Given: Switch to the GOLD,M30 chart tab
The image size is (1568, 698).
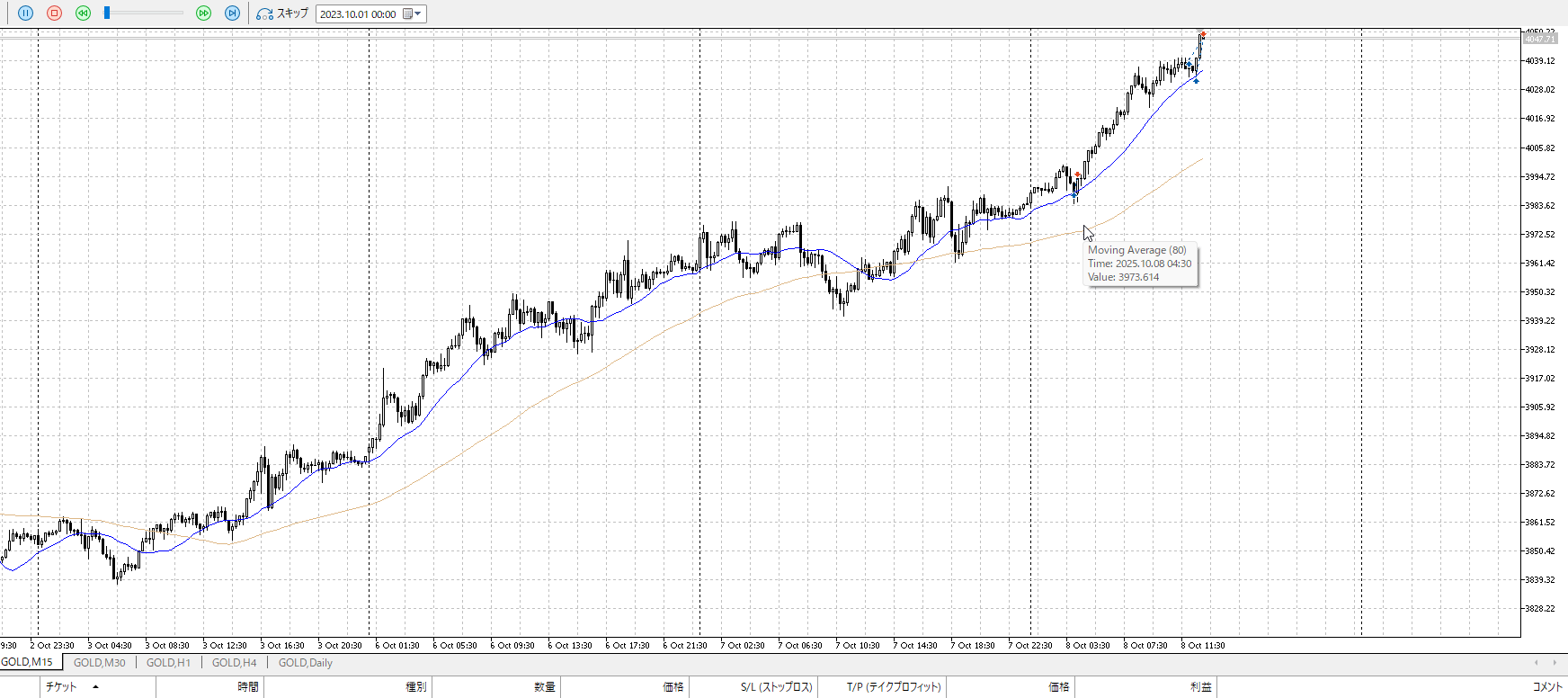Looking at the screenshot, I should coord(99,663).
